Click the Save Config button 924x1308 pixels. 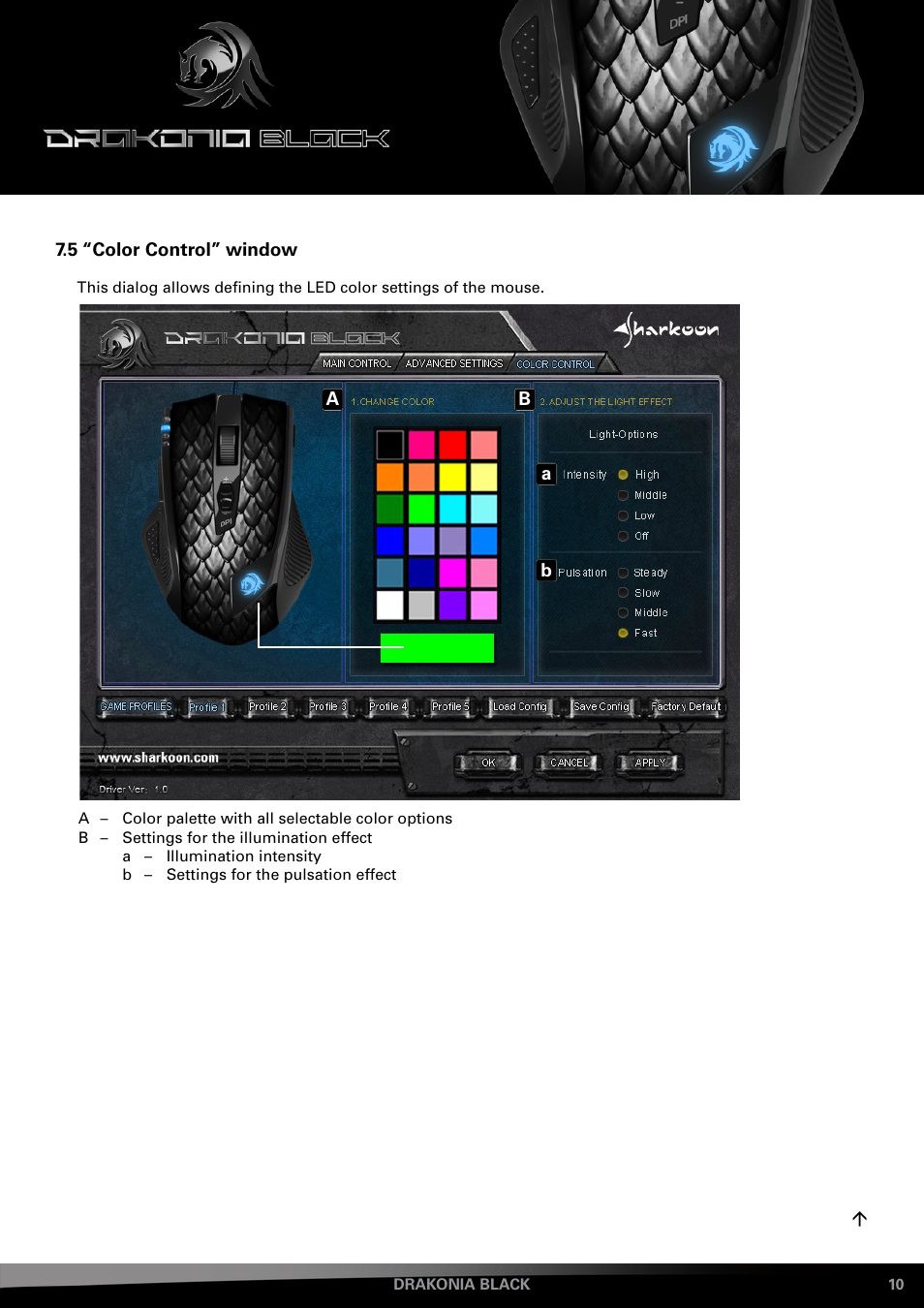601,707
